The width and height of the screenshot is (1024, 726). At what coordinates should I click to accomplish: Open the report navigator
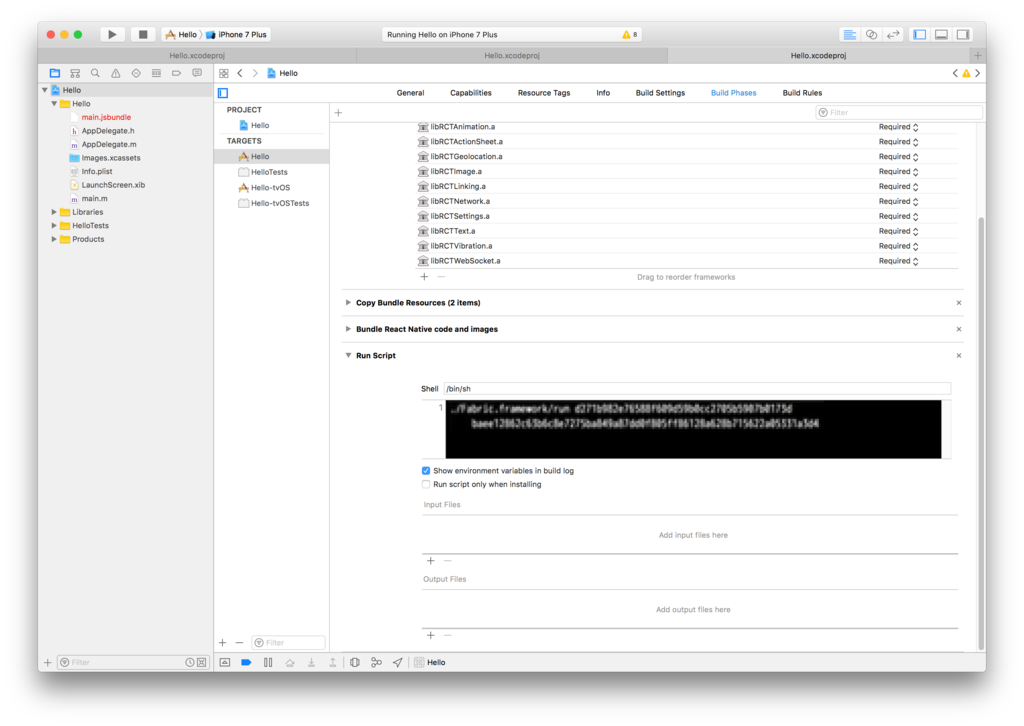click(x=197, y=73)
